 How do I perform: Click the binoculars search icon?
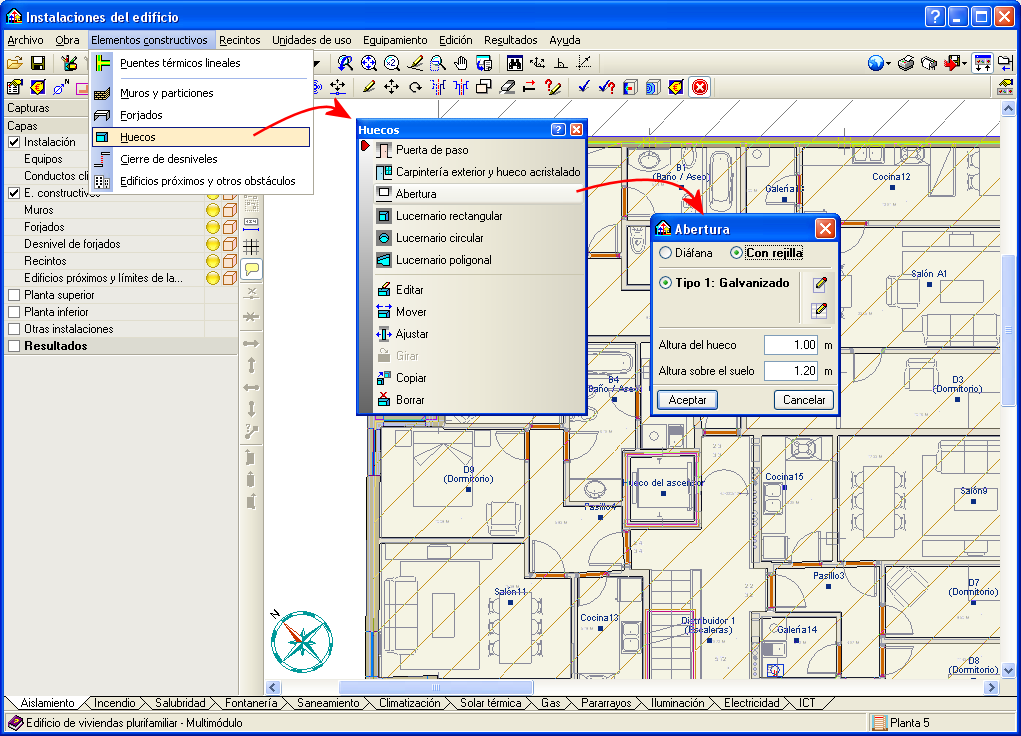click(515, 64)
